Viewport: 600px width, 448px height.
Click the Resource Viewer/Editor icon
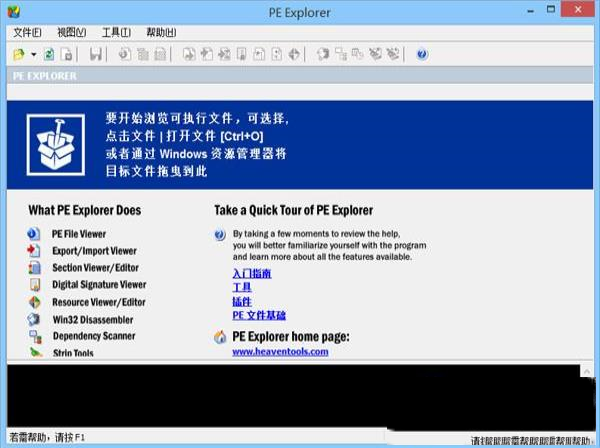(34, 302)
